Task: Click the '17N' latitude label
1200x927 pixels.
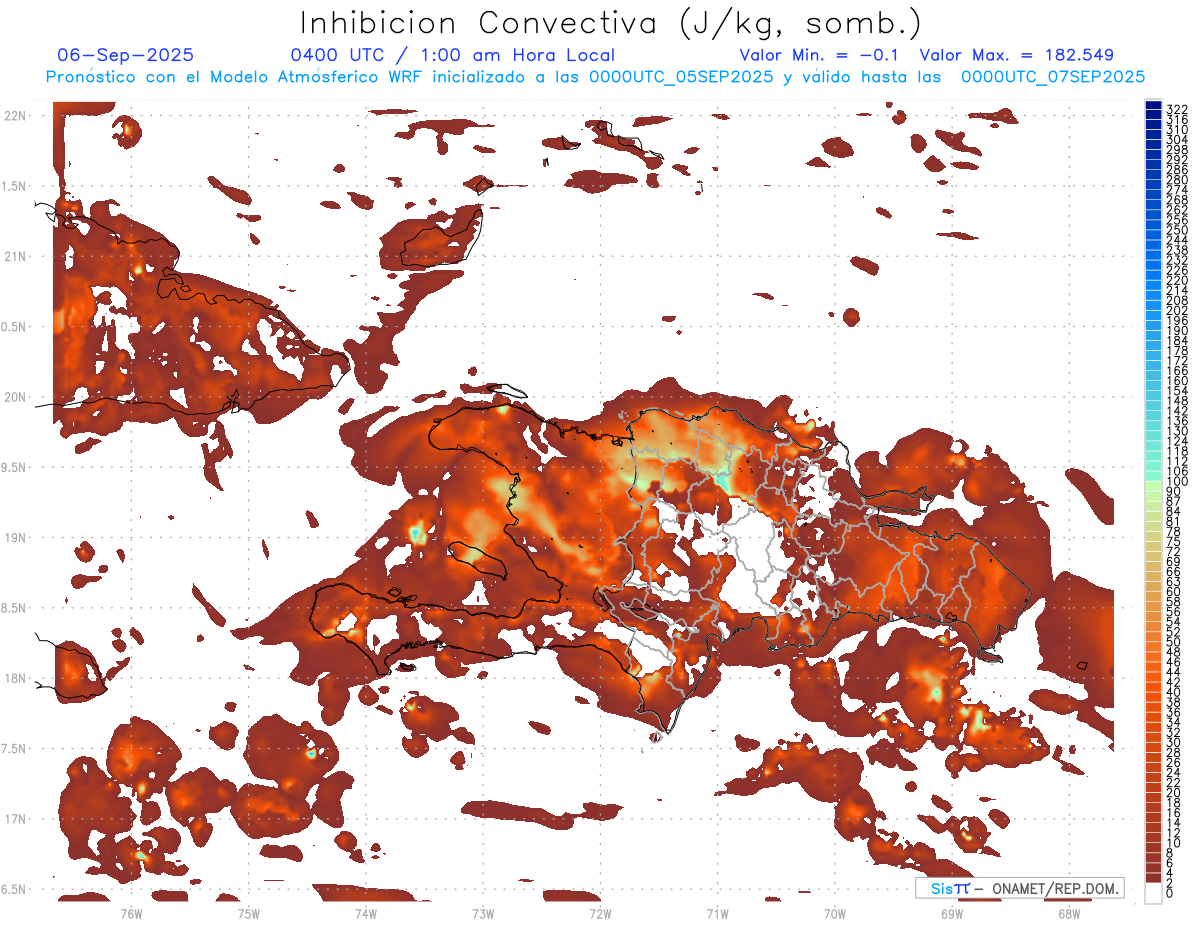Action: pos(17,819)
